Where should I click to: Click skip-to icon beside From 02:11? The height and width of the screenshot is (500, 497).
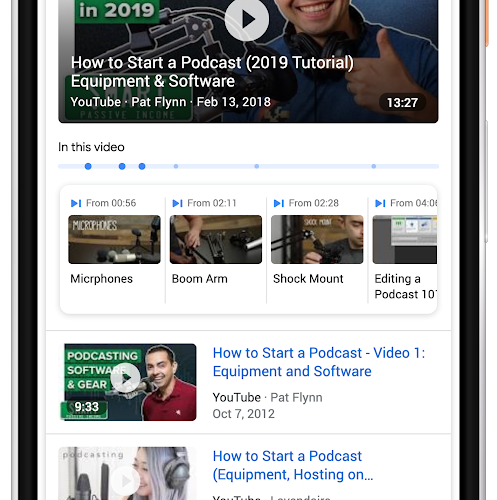177,203
